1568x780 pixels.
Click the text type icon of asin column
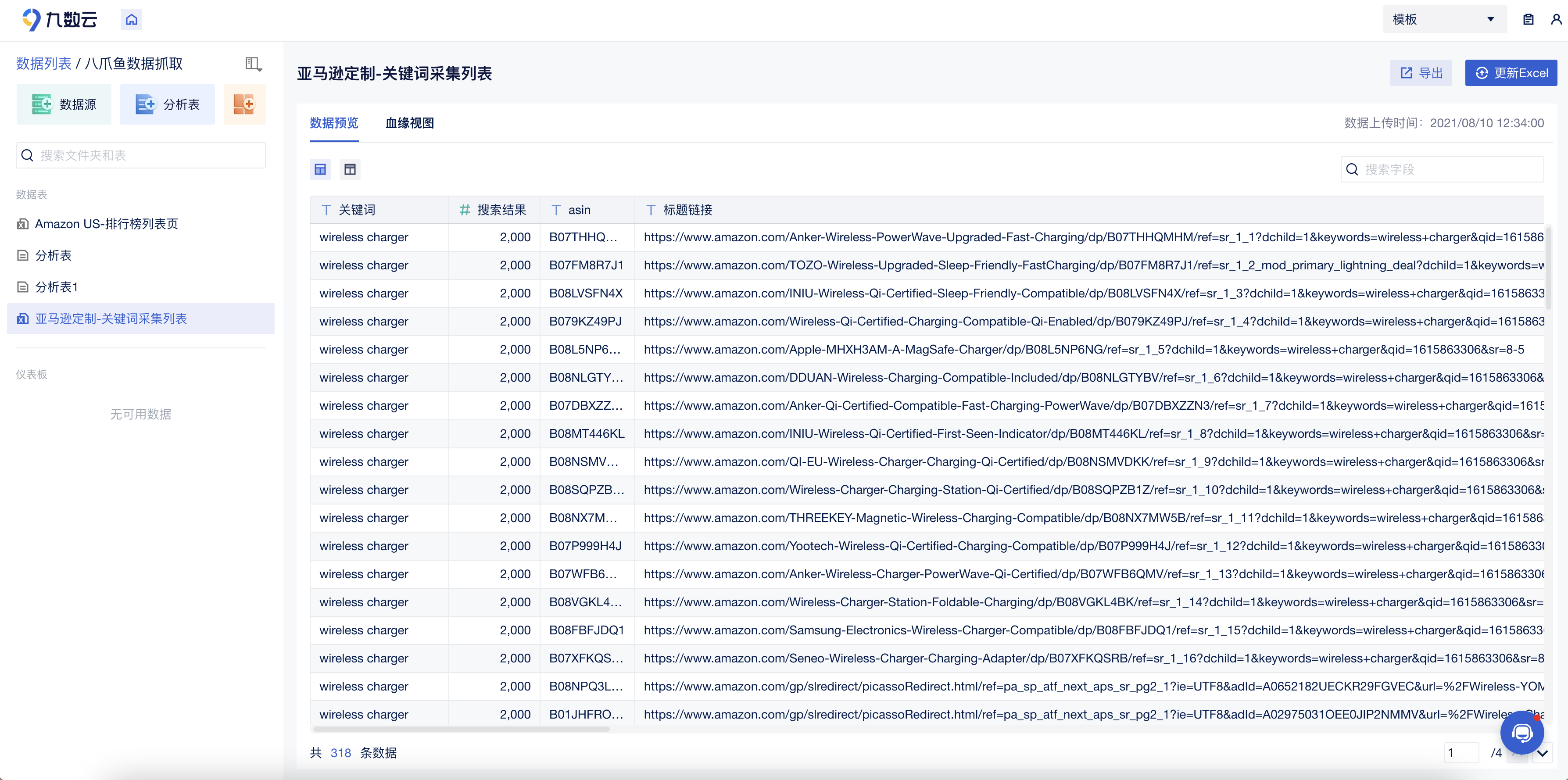pyautogui.click(x=556, y=210)
